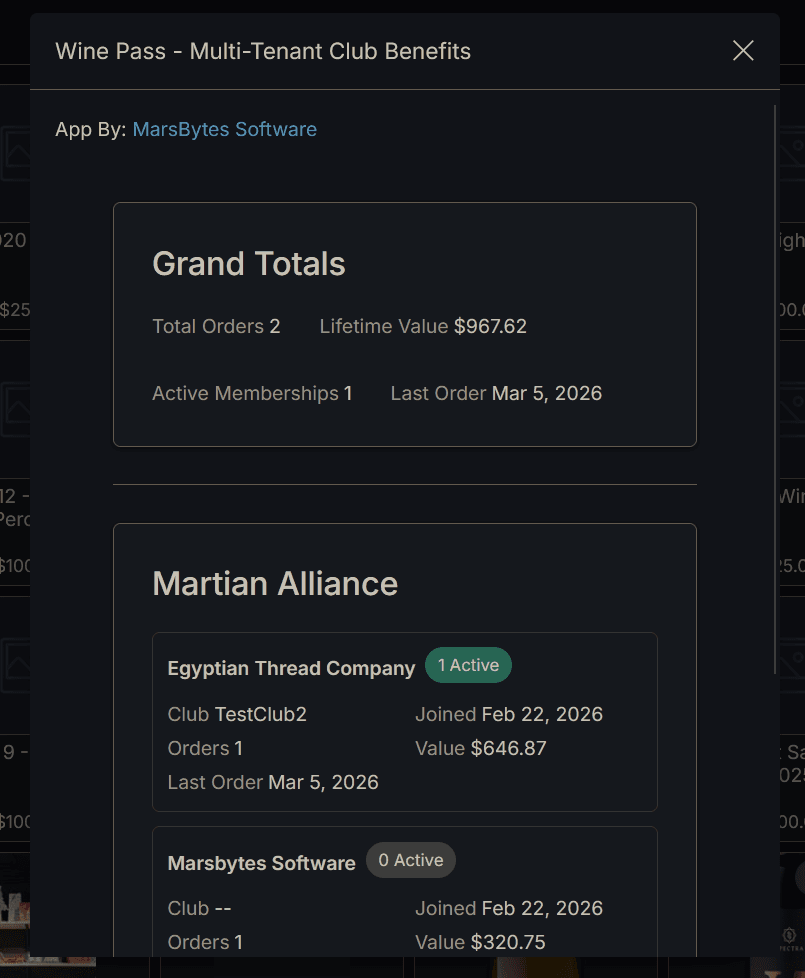This screenshot has width=805, height=978.
Task: Select the TestClub2 club name
Action: [x=262, y=714]
